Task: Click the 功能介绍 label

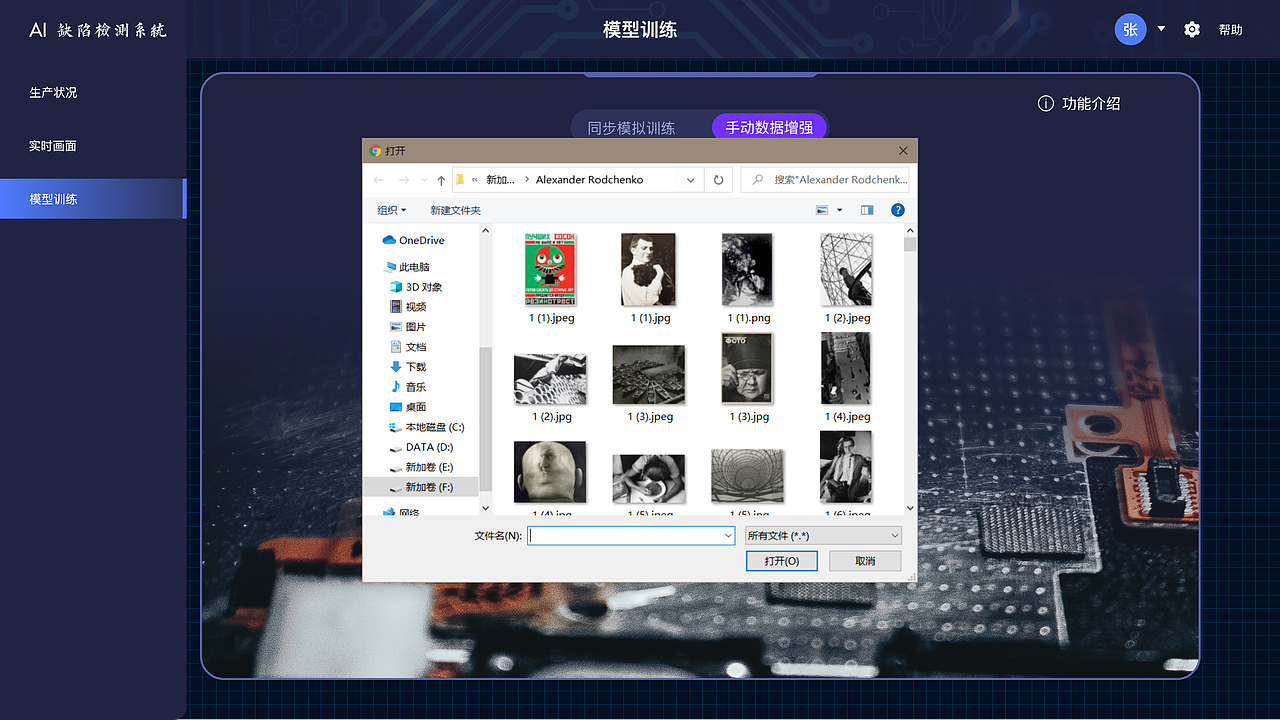Action: pos(1091,104)
